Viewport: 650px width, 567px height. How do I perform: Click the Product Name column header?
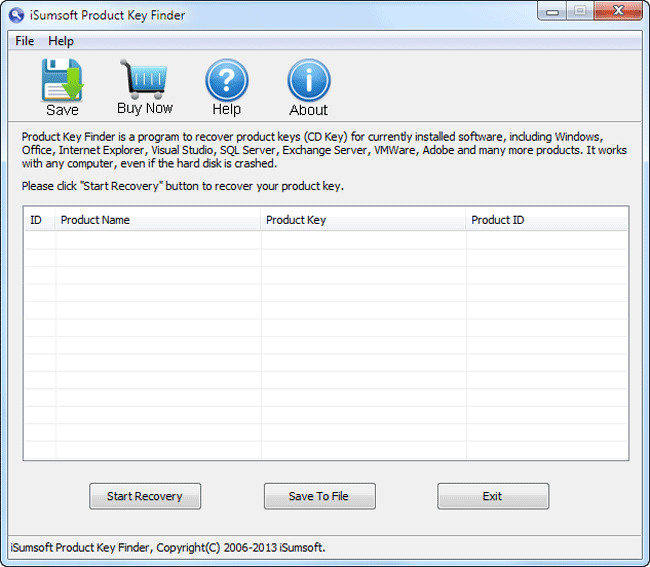pyautogui.click(x=157, y=220)
